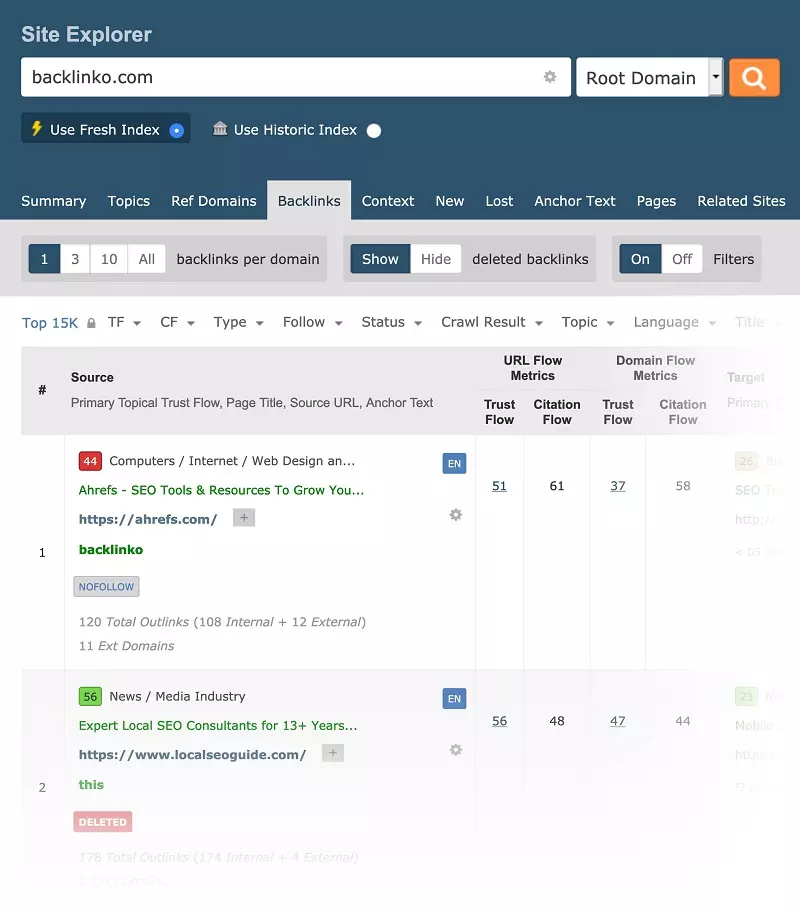Click the red 44 topical trust flow badge
This screenshot has width=800, height=910.
[x=90, y=461]
